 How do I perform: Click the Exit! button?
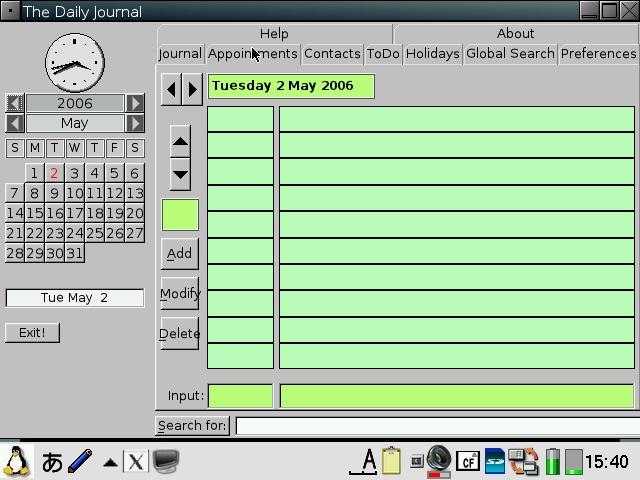(x=32, y=332)
